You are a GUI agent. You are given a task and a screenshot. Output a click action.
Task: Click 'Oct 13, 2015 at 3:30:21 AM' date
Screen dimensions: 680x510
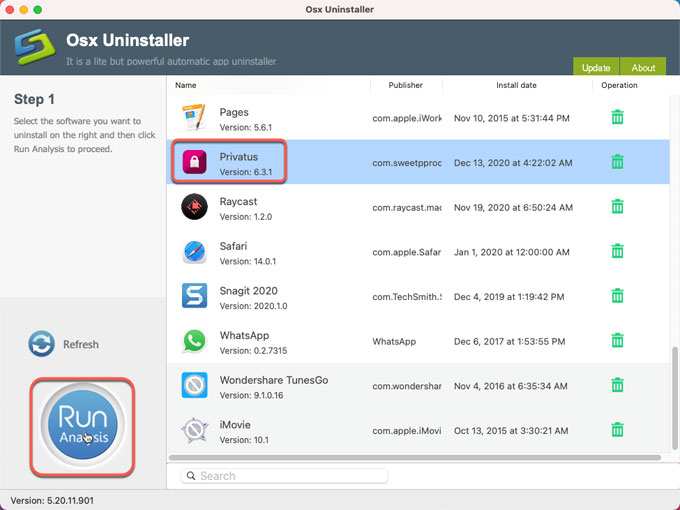pyautogui.click(x=511, y=431)
